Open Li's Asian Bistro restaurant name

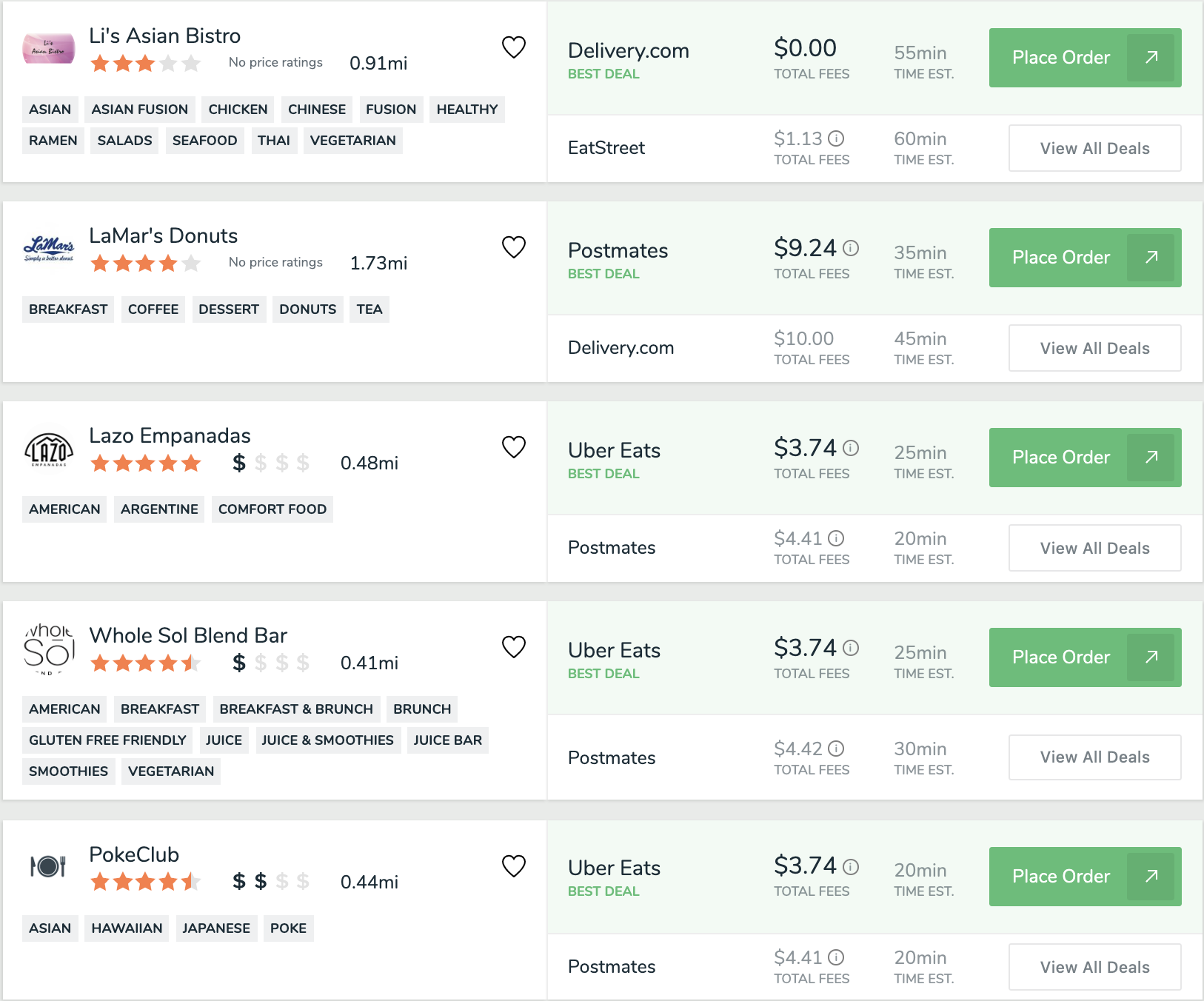point(164,36)
